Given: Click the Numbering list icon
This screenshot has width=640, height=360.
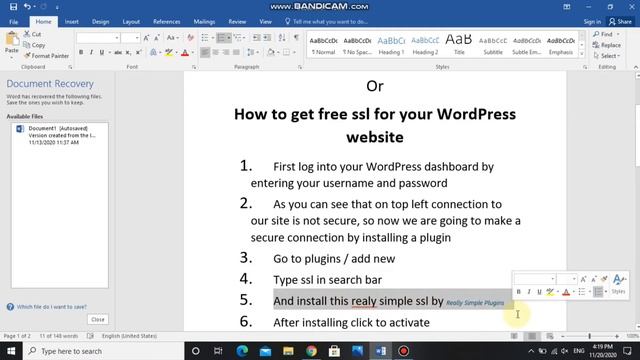Looking at the screenshot, I should pos(221,38).
